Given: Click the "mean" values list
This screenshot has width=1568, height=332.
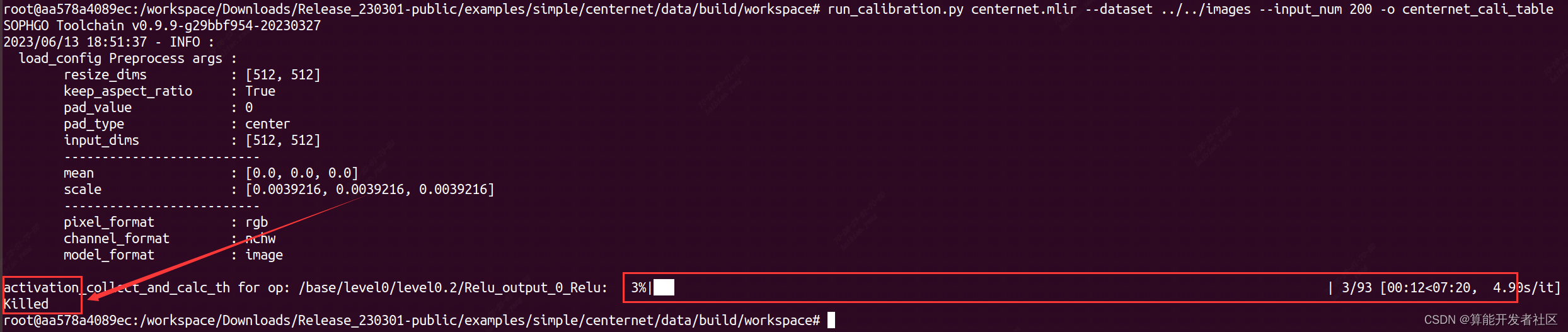Looking at the screenshot, I should click(302, 173).
